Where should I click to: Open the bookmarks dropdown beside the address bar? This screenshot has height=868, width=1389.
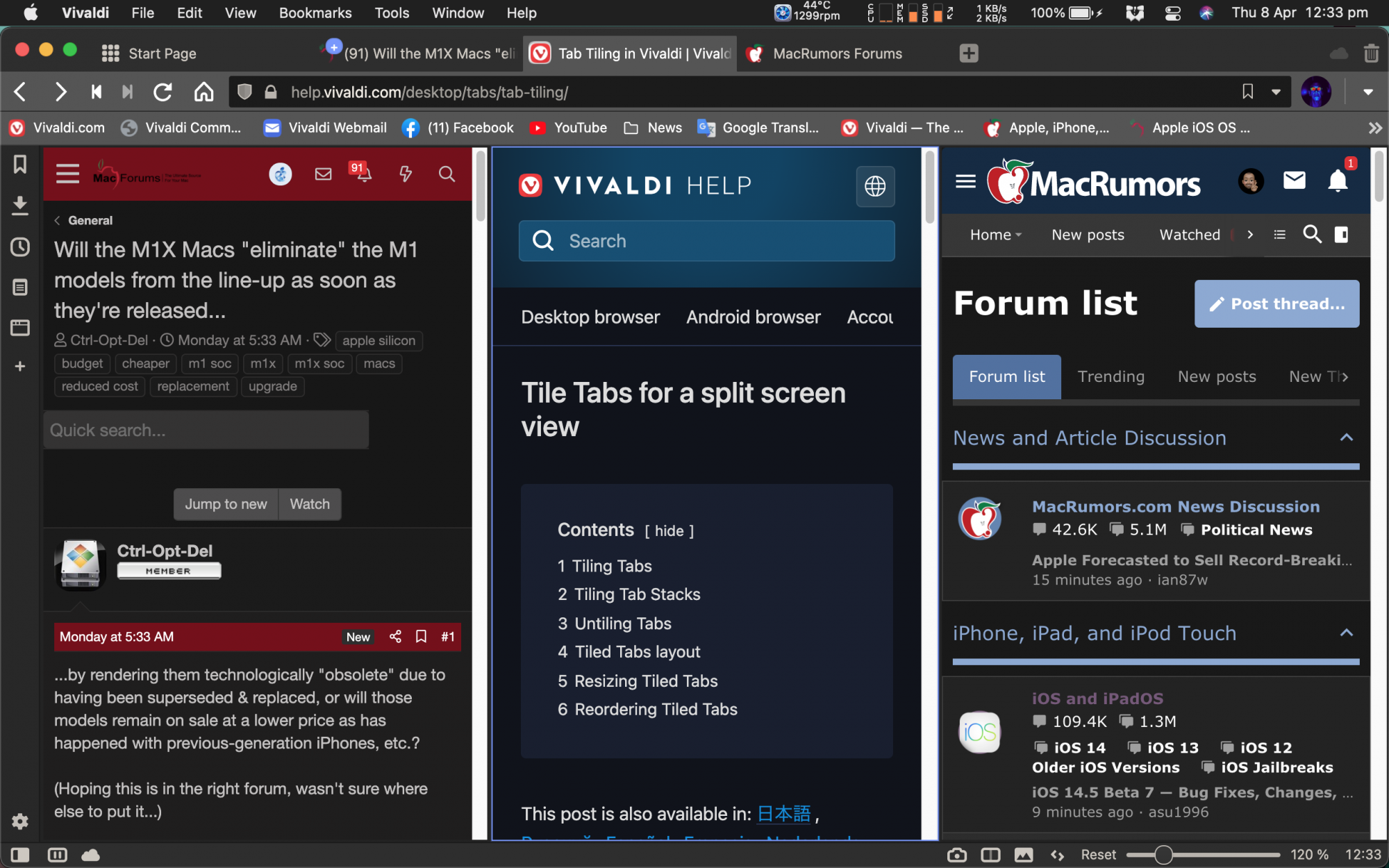click(x=1276, y=91)
